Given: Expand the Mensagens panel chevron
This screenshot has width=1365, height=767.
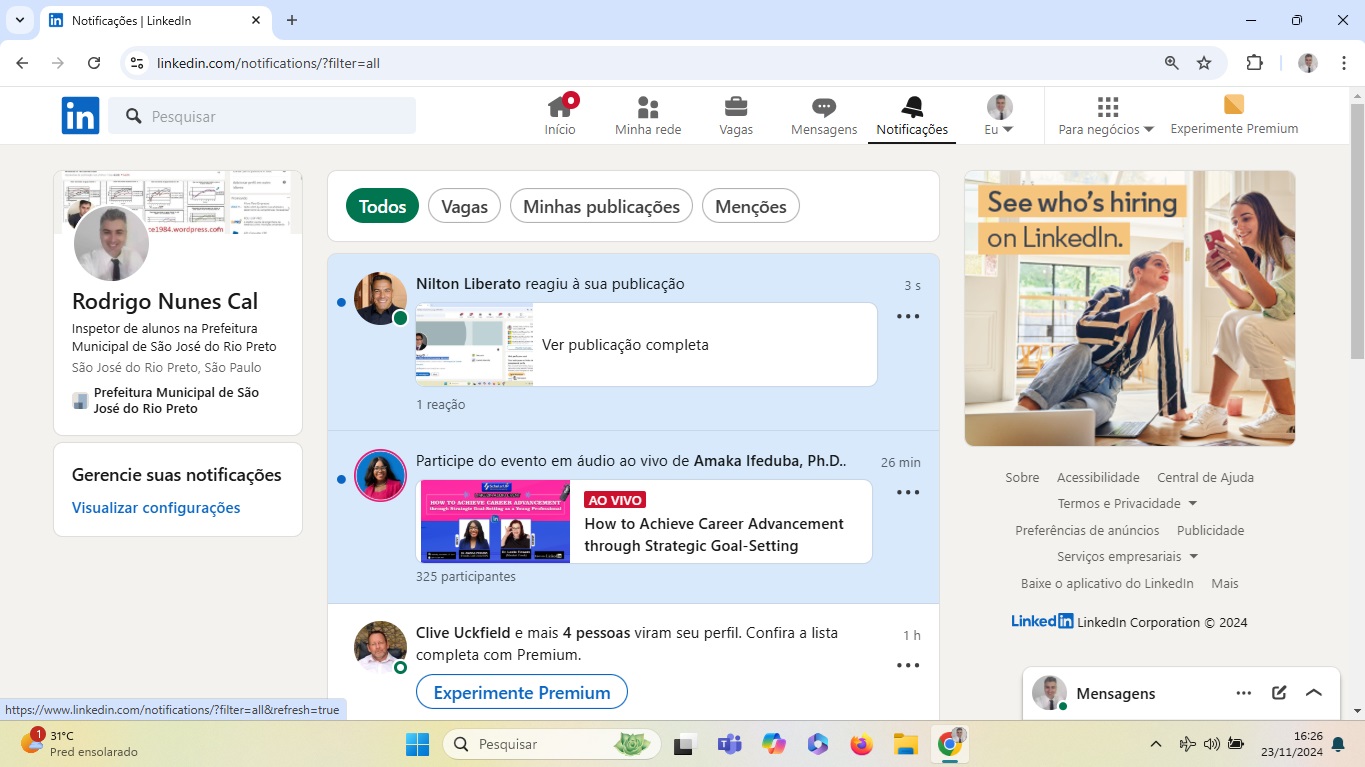Looking at the screenshot, I should click(1314, 693).
